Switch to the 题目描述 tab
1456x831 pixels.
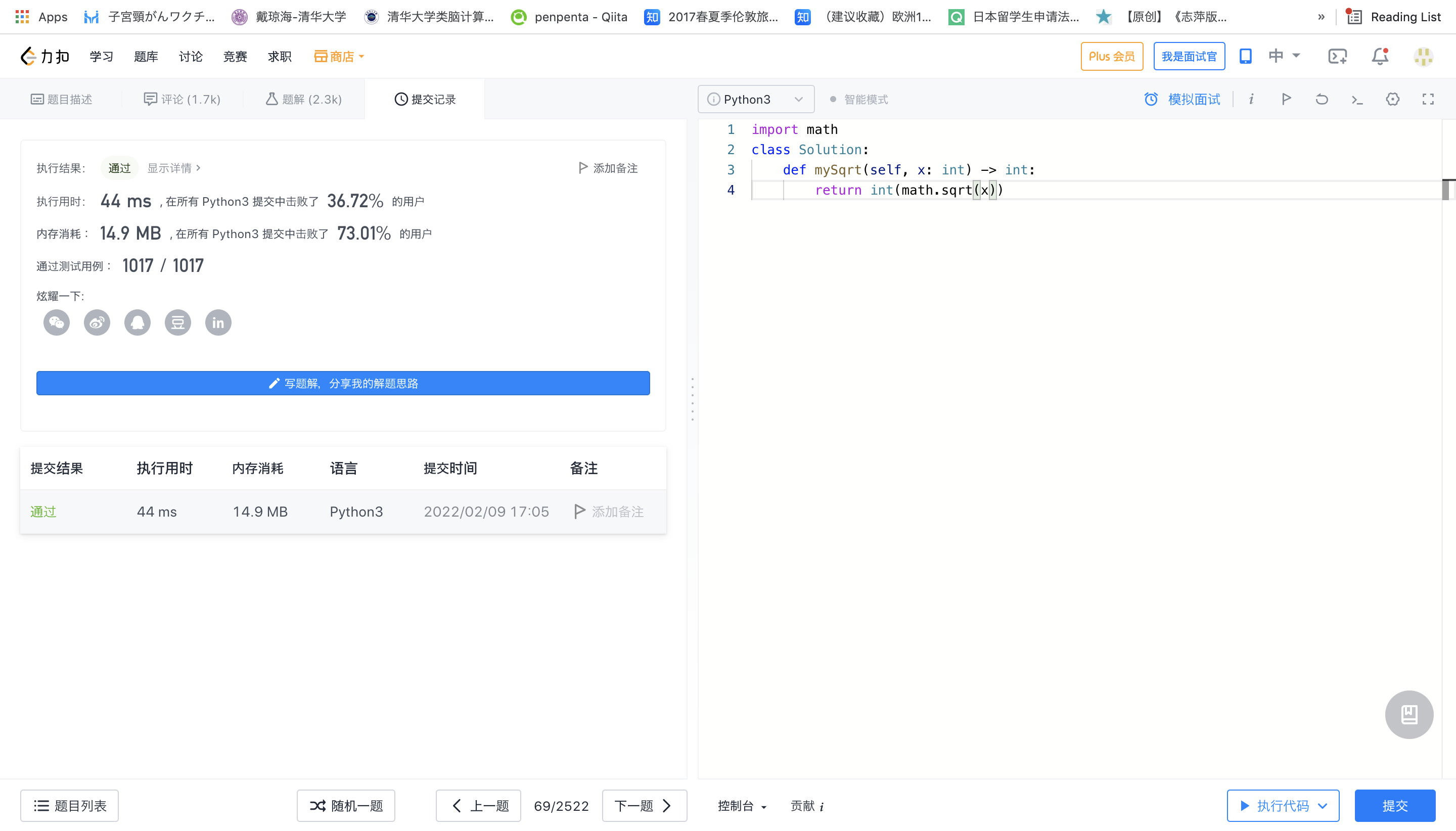click(x=61, y=99)
